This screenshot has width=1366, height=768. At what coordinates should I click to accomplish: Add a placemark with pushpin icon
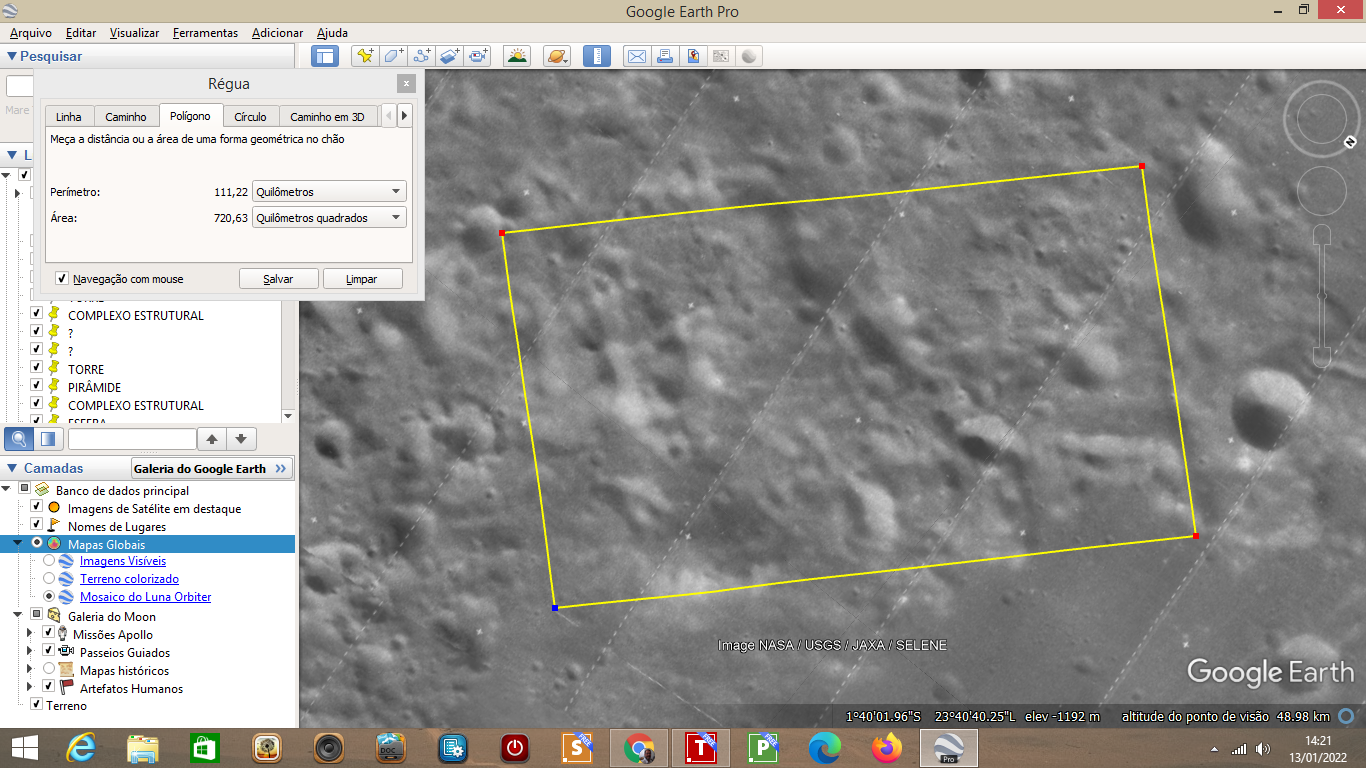(x=365, y=56)
